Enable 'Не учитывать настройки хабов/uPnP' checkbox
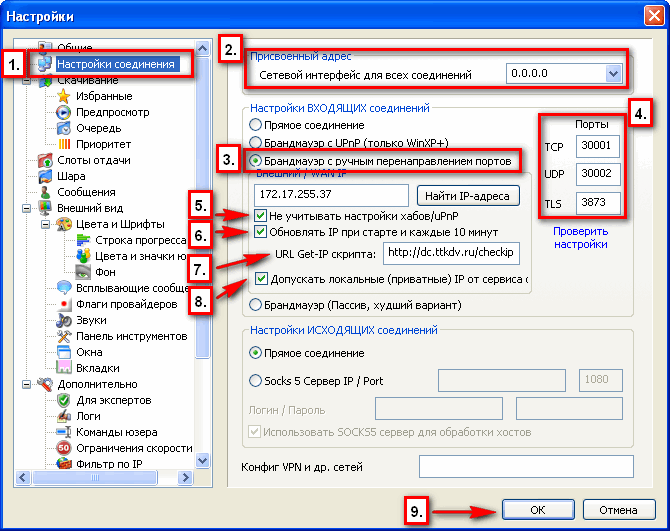 [260, 215]
